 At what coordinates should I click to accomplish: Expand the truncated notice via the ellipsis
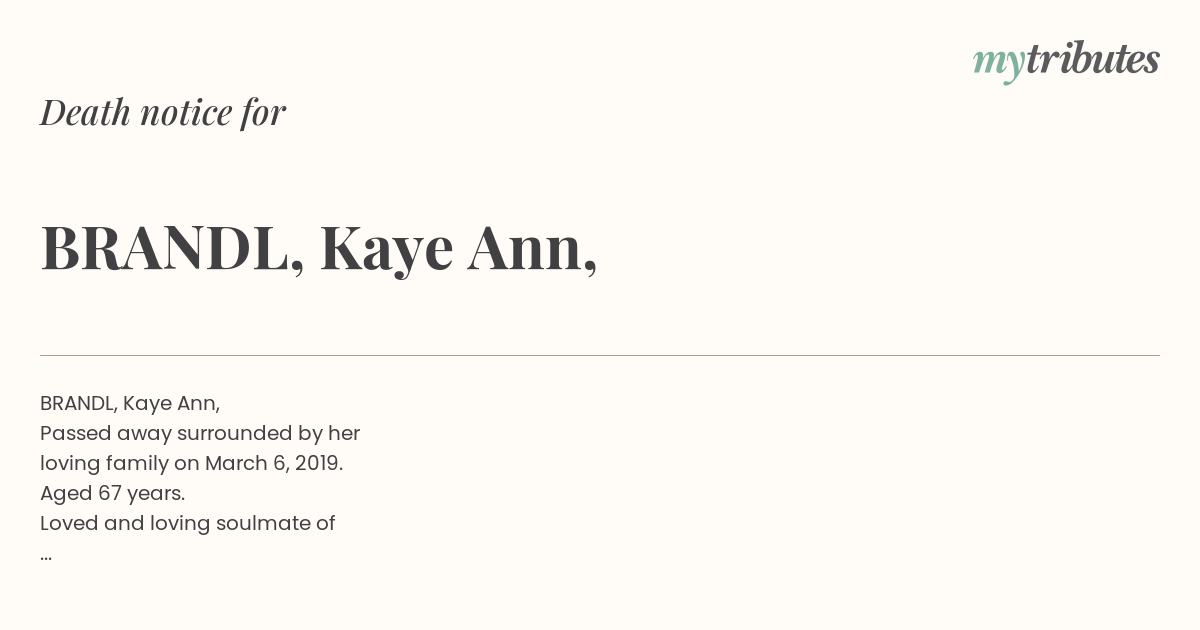tap(46, 556)
